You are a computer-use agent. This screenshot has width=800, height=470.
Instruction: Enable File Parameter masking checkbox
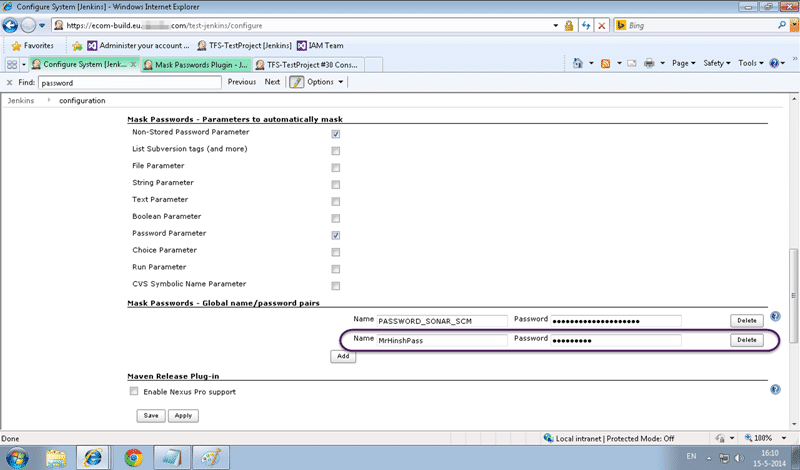(x=335, y=168)
